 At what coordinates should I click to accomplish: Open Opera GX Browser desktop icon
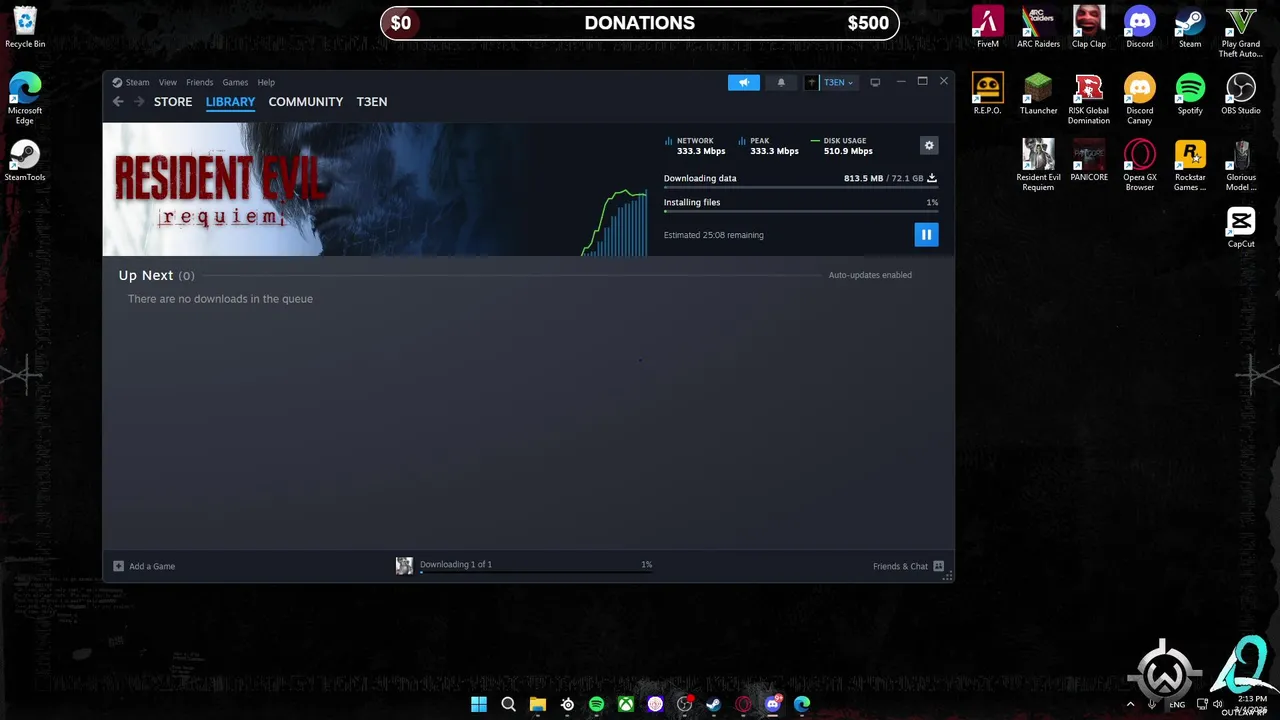[1140, 165]
